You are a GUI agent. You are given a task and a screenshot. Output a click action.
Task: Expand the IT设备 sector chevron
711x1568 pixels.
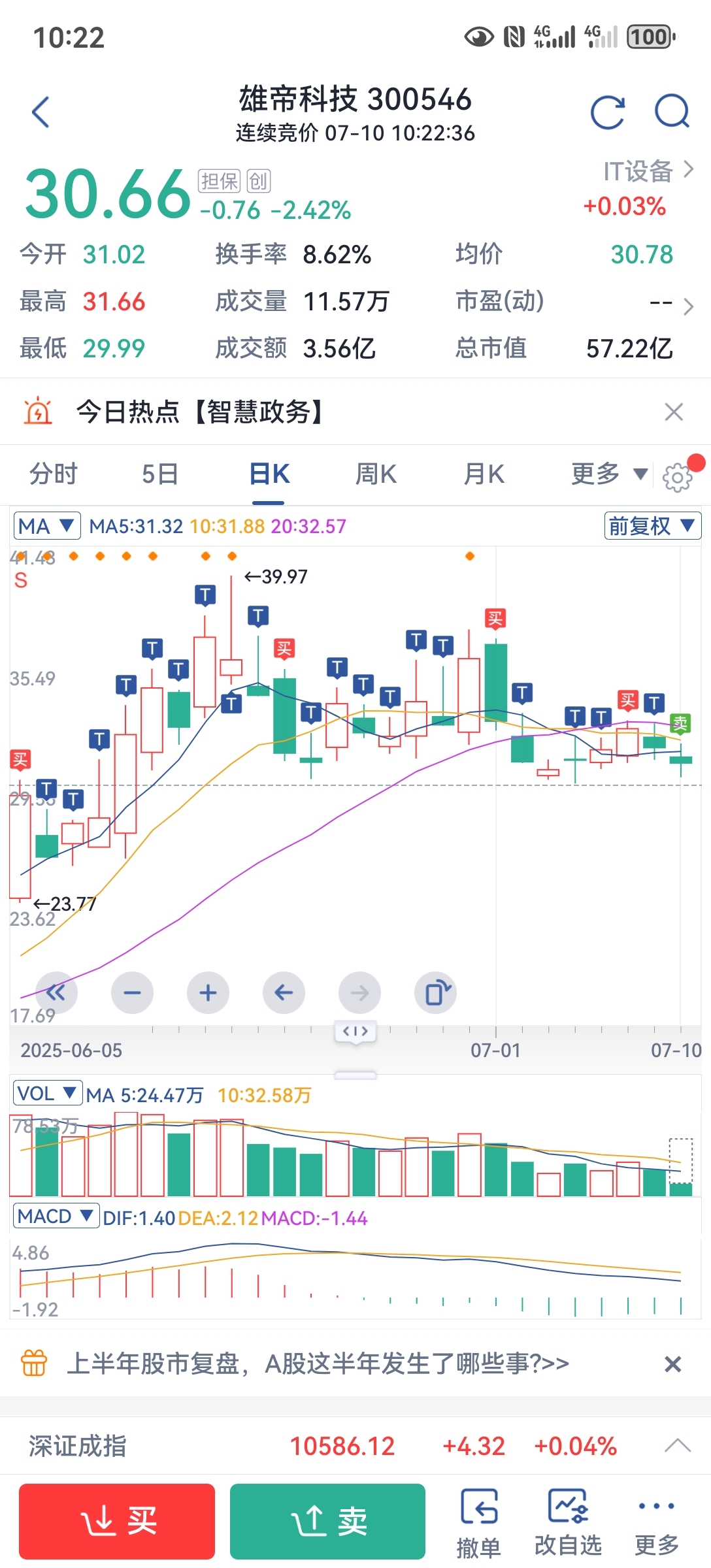coord(688,170)
